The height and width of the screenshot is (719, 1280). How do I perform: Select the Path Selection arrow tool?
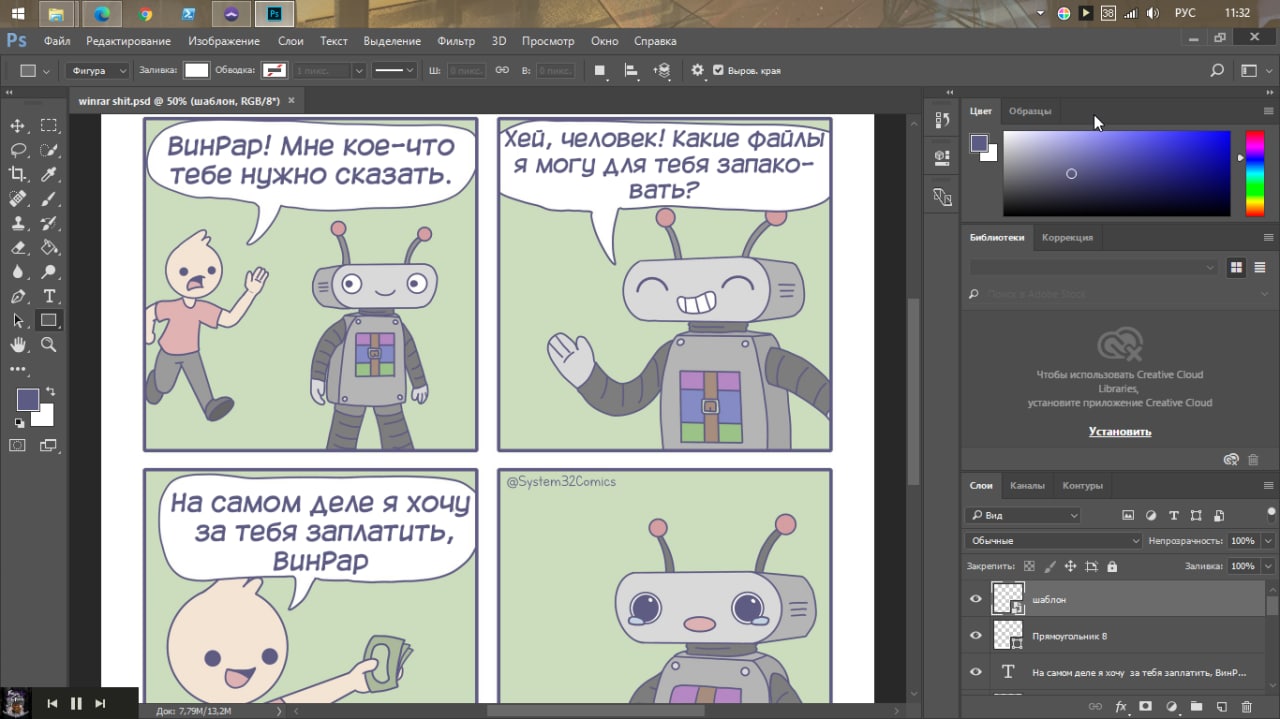click(x=18, y=320)
